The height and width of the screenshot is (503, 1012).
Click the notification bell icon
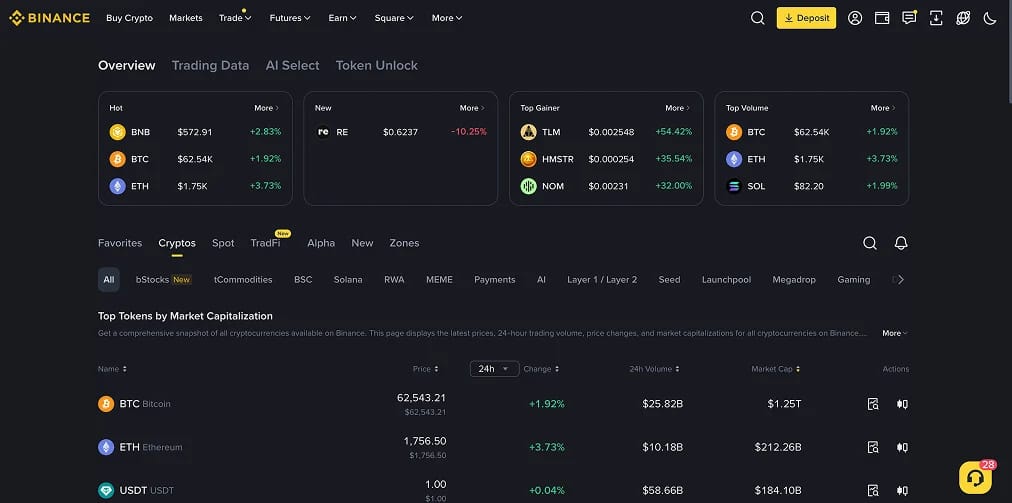[901, 243]
